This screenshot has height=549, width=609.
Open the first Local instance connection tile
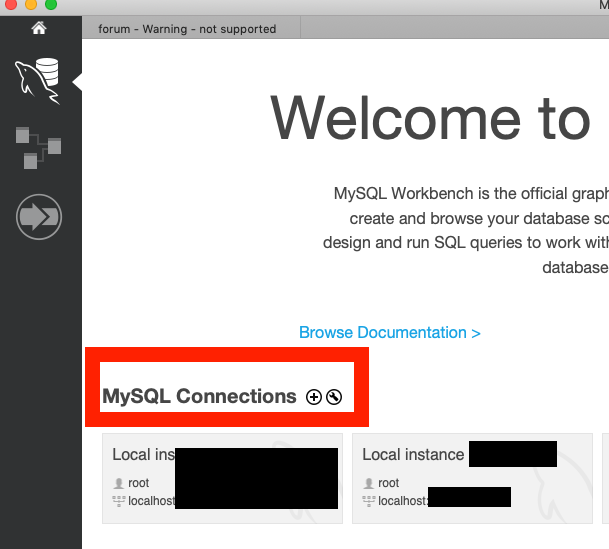tap(223, 478)
